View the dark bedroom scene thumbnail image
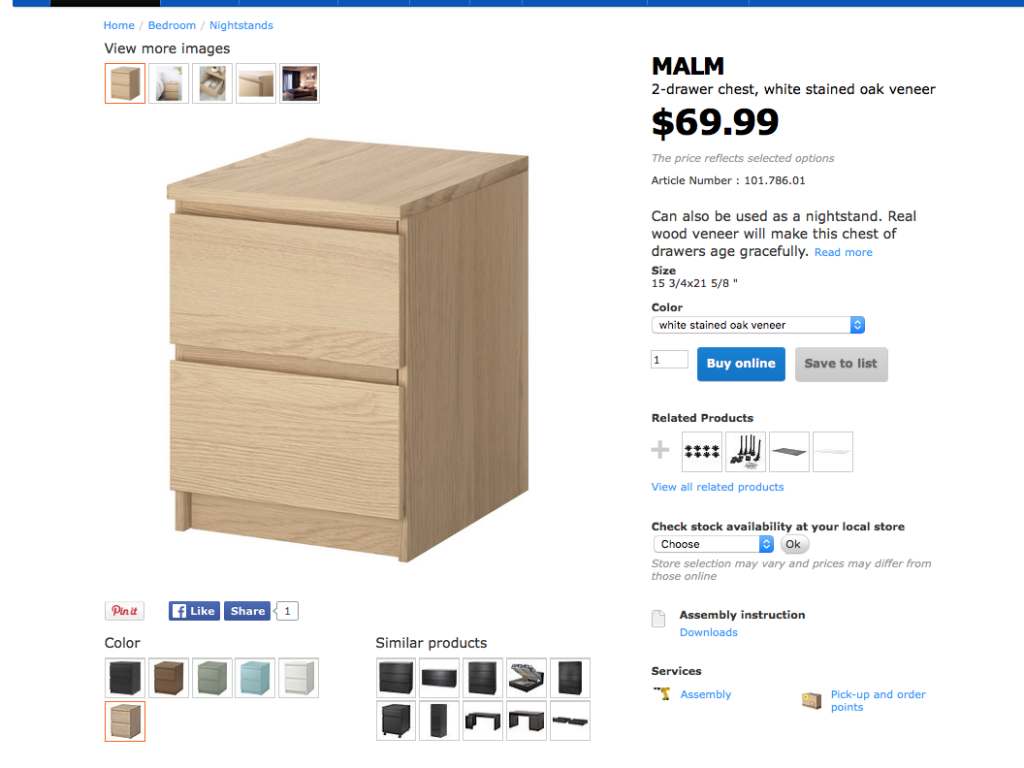This screenshot has height=768, width=1024. pos(300,84)
